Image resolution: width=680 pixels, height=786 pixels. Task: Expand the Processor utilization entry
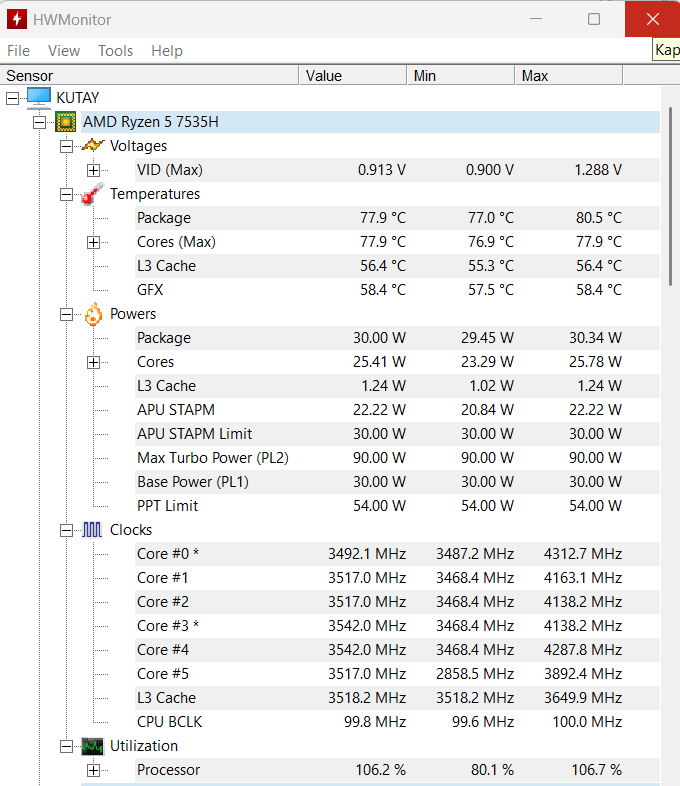point(93,770)
